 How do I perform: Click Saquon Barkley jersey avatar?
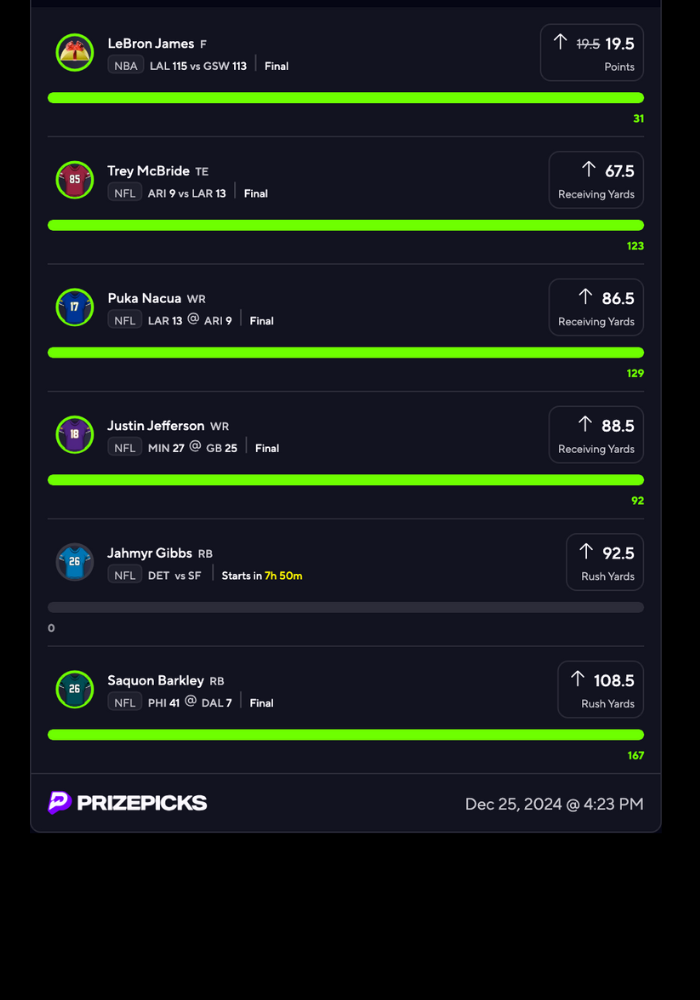coord(75,689)
